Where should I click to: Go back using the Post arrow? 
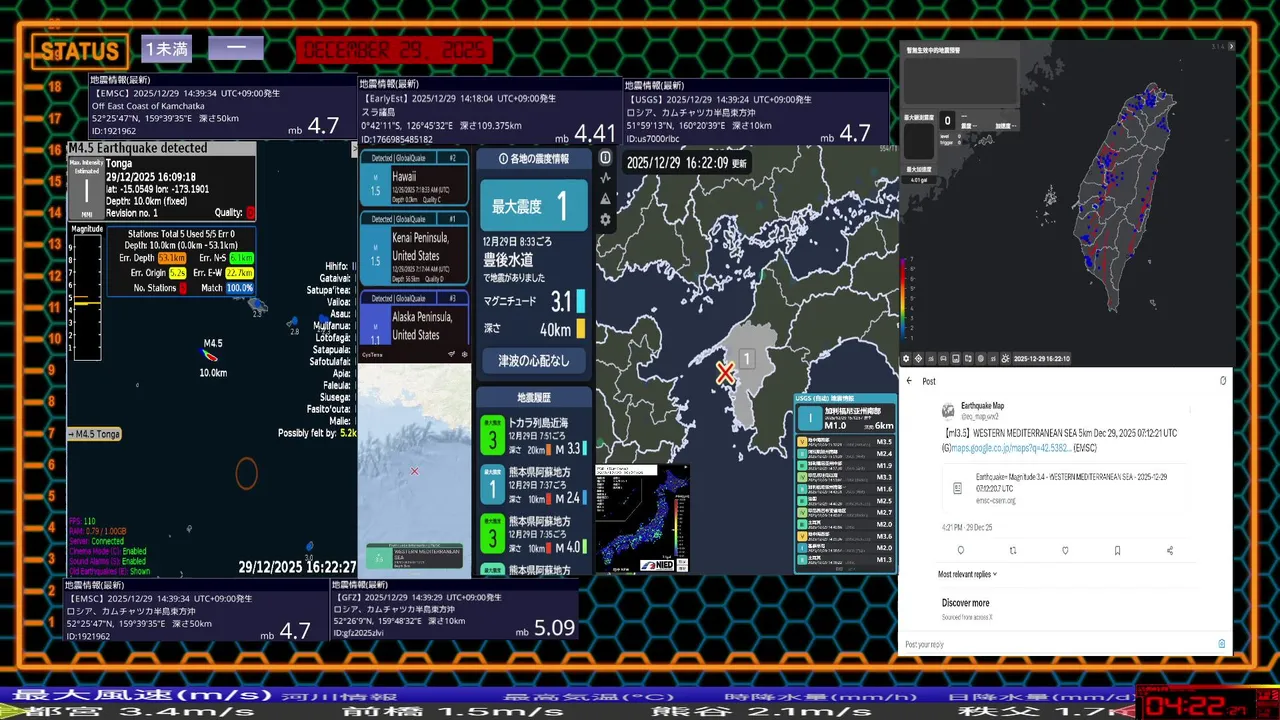[x=909, y=381]
